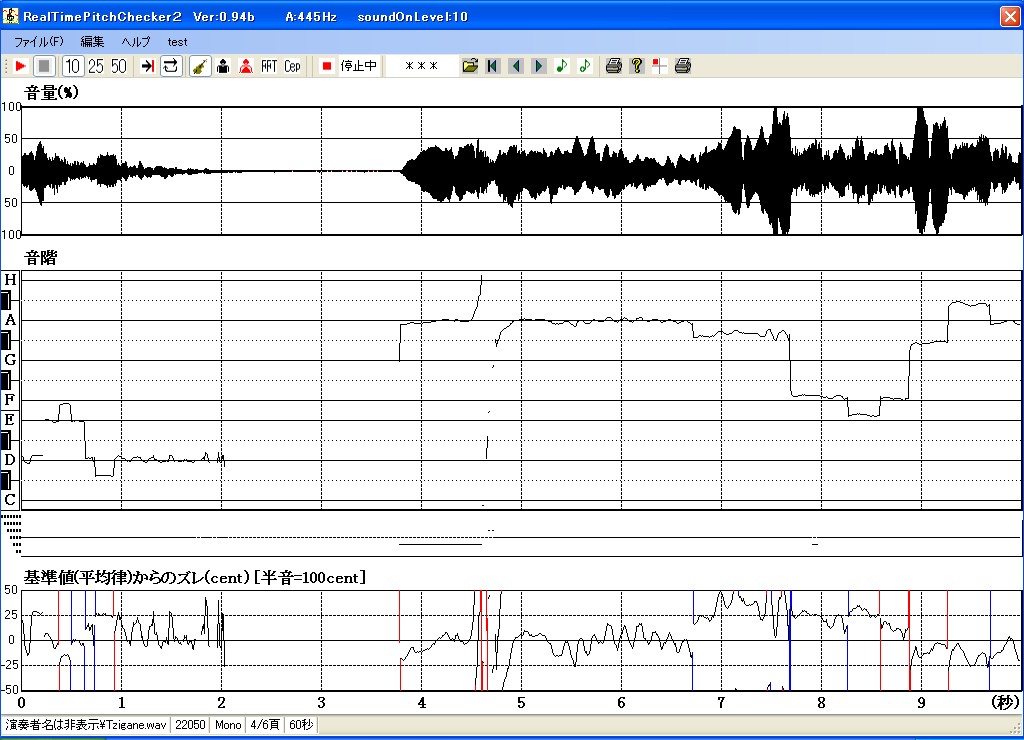Click the 4/6頁 page indicator
Viewport: 1024px width, 740px height.
pos(265,725)
